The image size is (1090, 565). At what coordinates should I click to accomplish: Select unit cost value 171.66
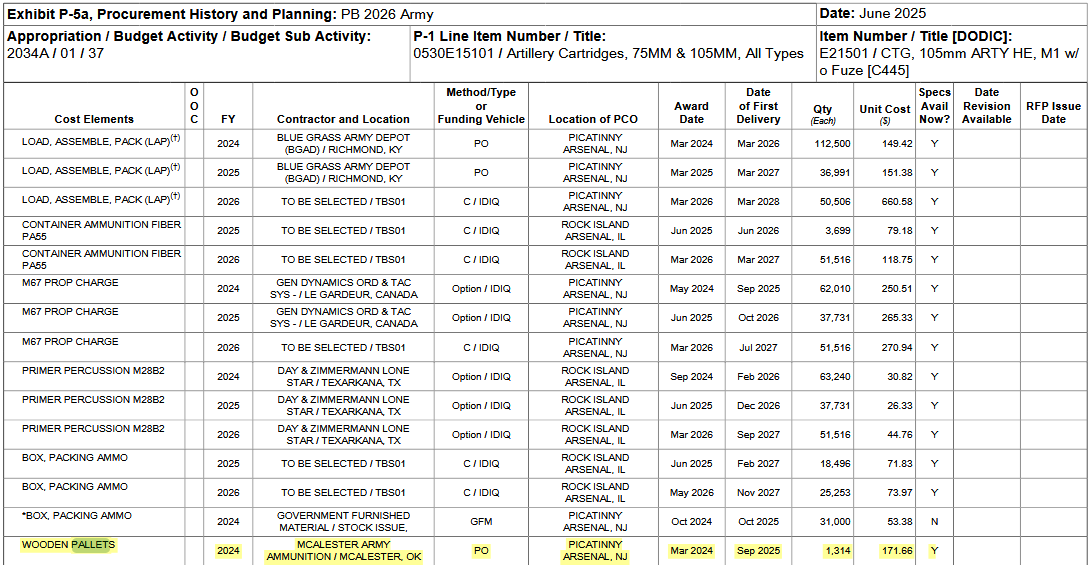point(897,550)
